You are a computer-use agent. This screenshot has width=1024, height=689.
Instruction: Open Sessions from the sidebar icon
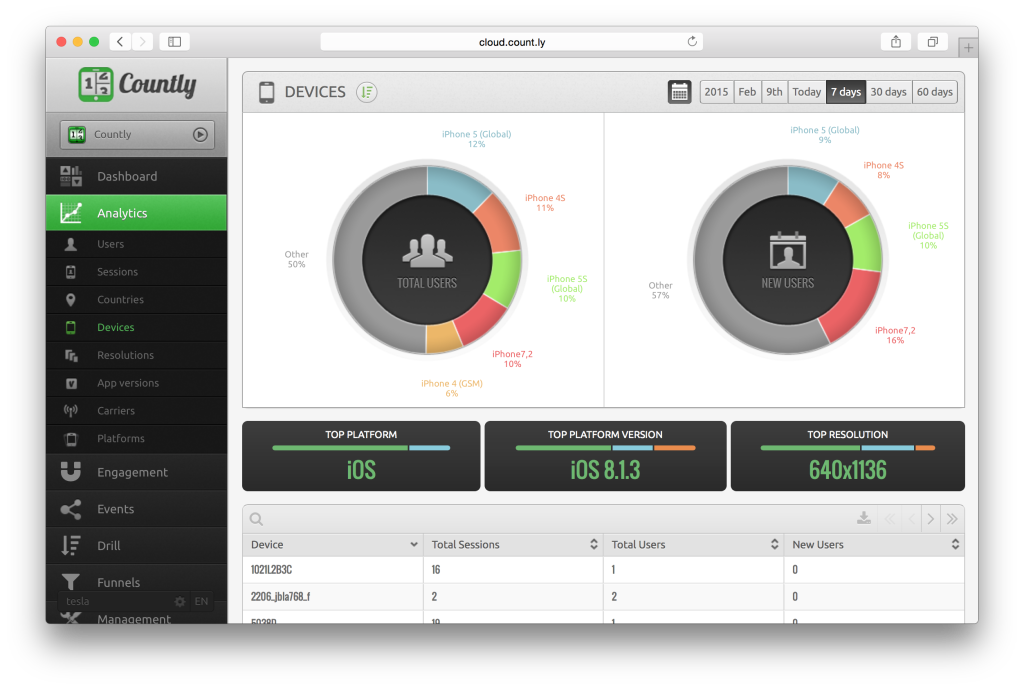click(x=73, y=271)
